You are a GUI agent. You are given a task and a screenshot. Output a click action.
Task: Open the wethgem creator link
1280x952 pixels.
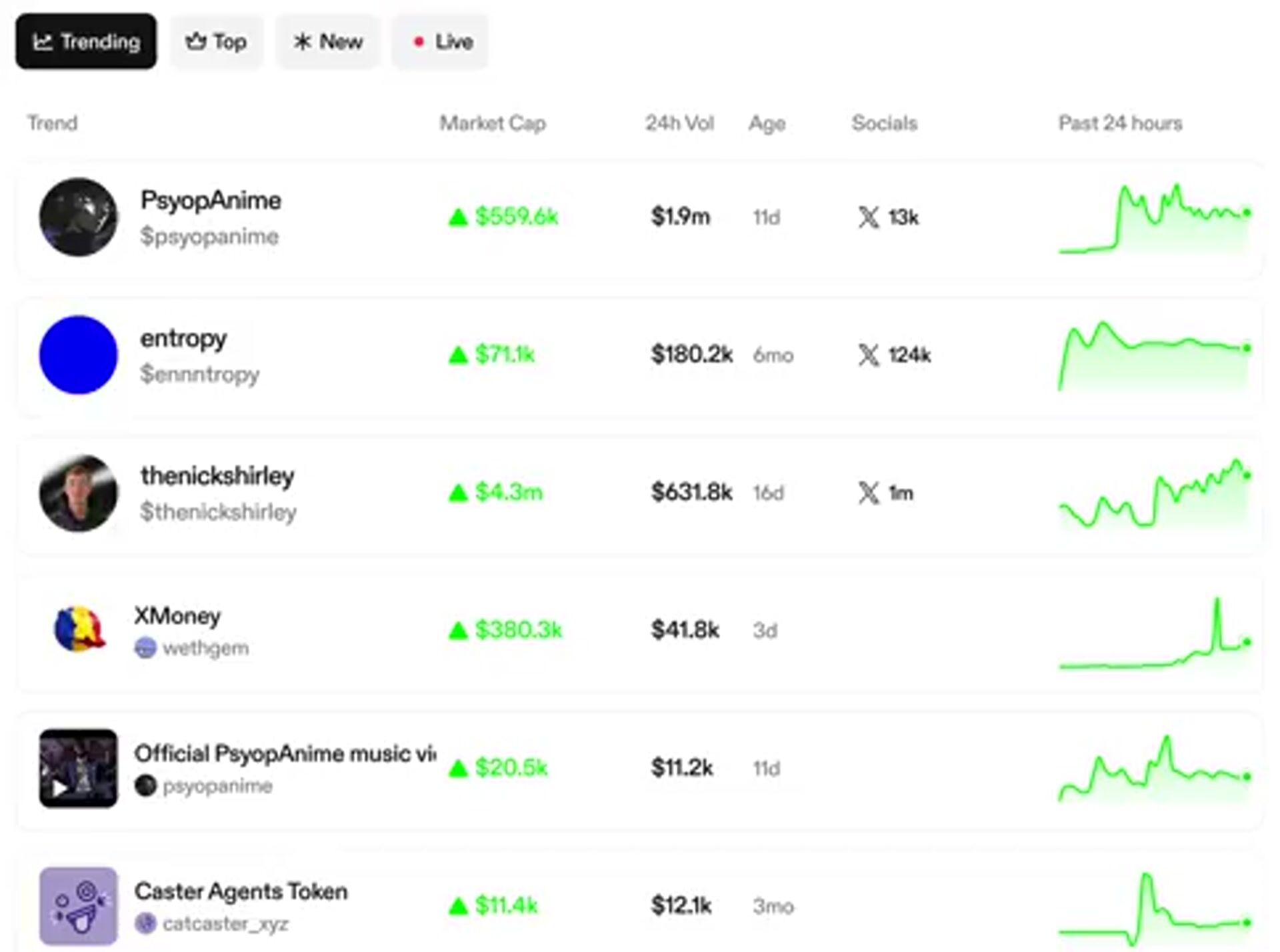pyautogui.click(x=205, y=648)
